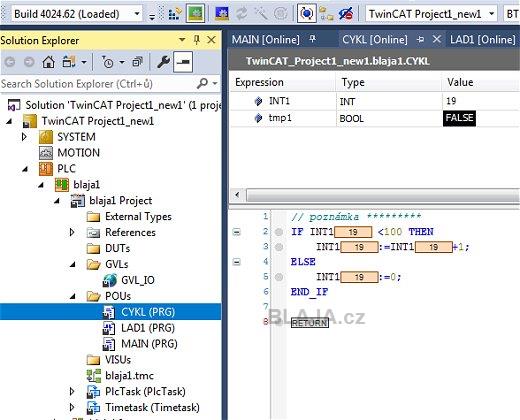Click the value 19 of INT1
Image resolution: width=520 pixels, height=420 pixels.
(x=451, y=101)
